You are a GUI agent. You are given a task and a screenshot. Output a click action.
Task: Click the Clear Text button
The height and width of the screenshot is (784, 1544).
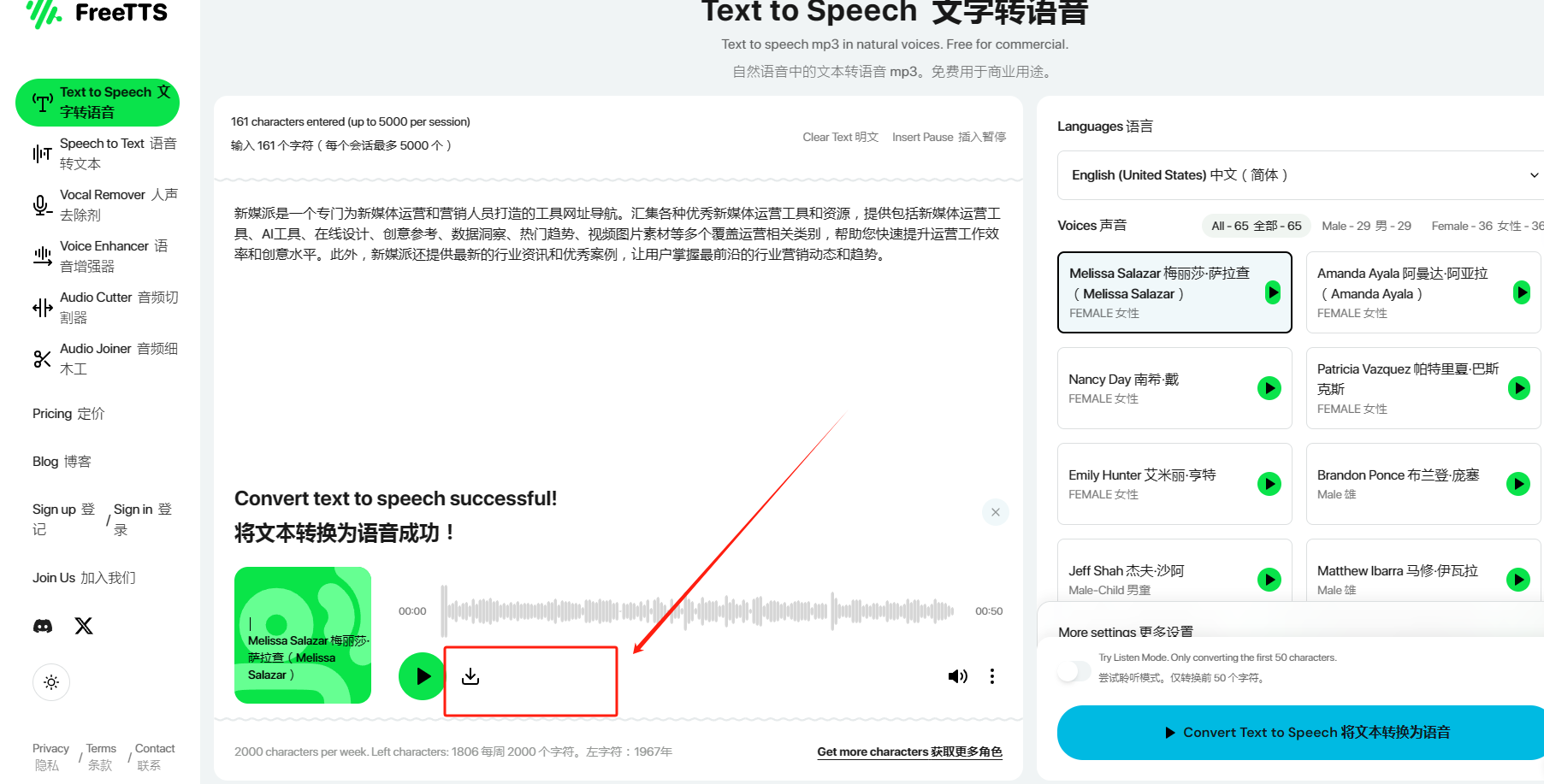[x=840, y=137]
